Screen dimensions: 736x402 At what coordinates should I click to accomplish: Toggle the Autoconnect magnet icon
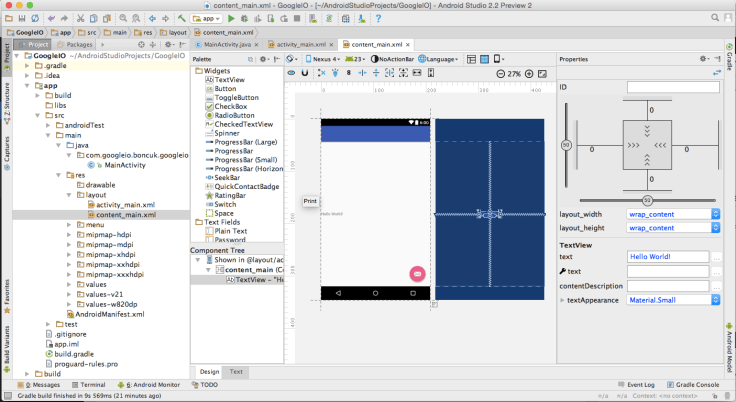pos(305,73)
